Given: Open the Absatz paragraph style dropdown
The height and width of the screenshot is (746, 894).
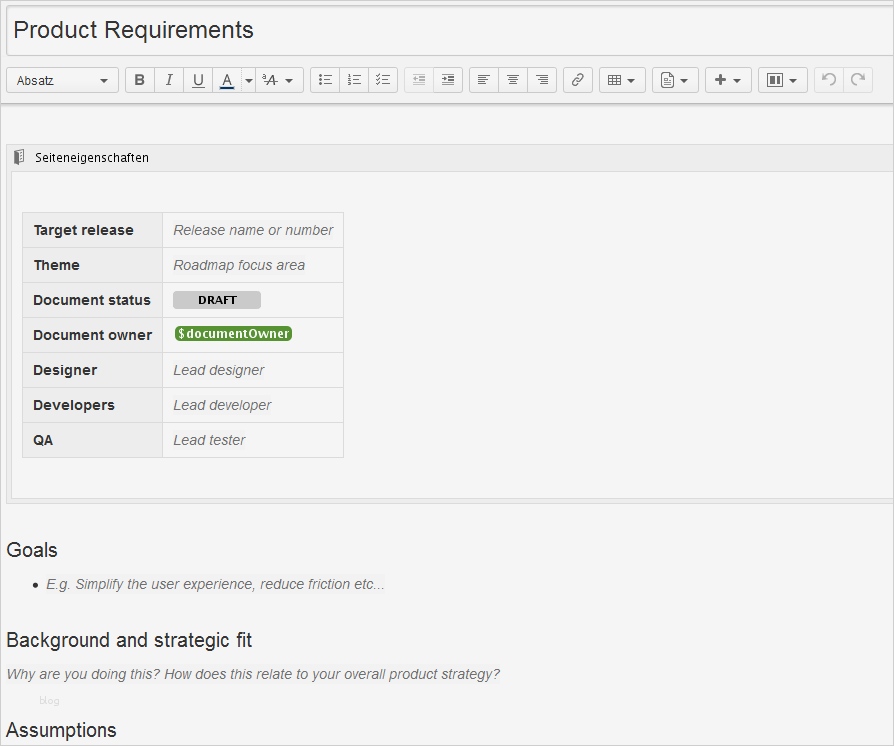Looking at the screenshot, I should pyautogui.click(x=62, y=80).
